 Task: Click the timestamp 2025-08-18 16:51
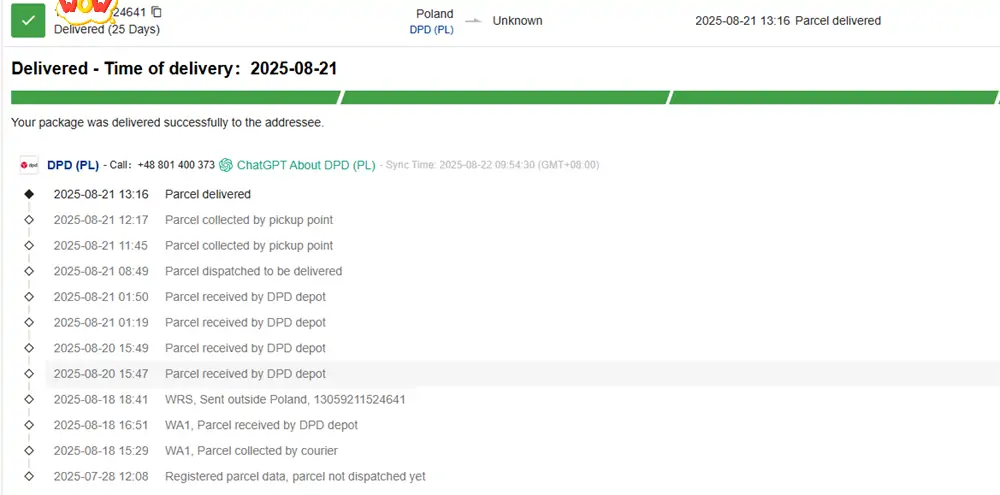pos(101,425)
